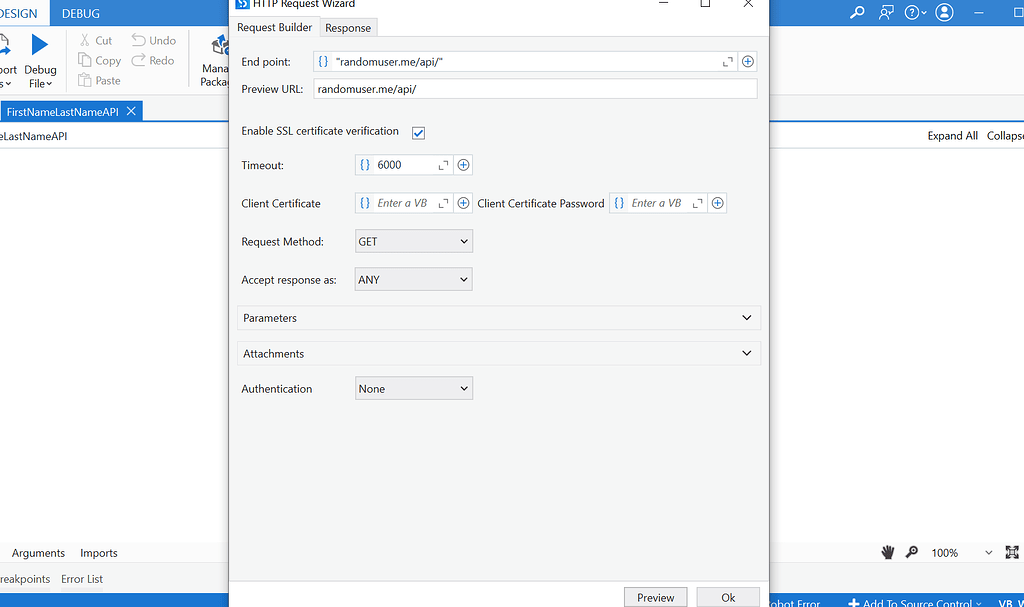
Task: Toggle the zoom fit icon in status bar
Action: [1014, 551]
